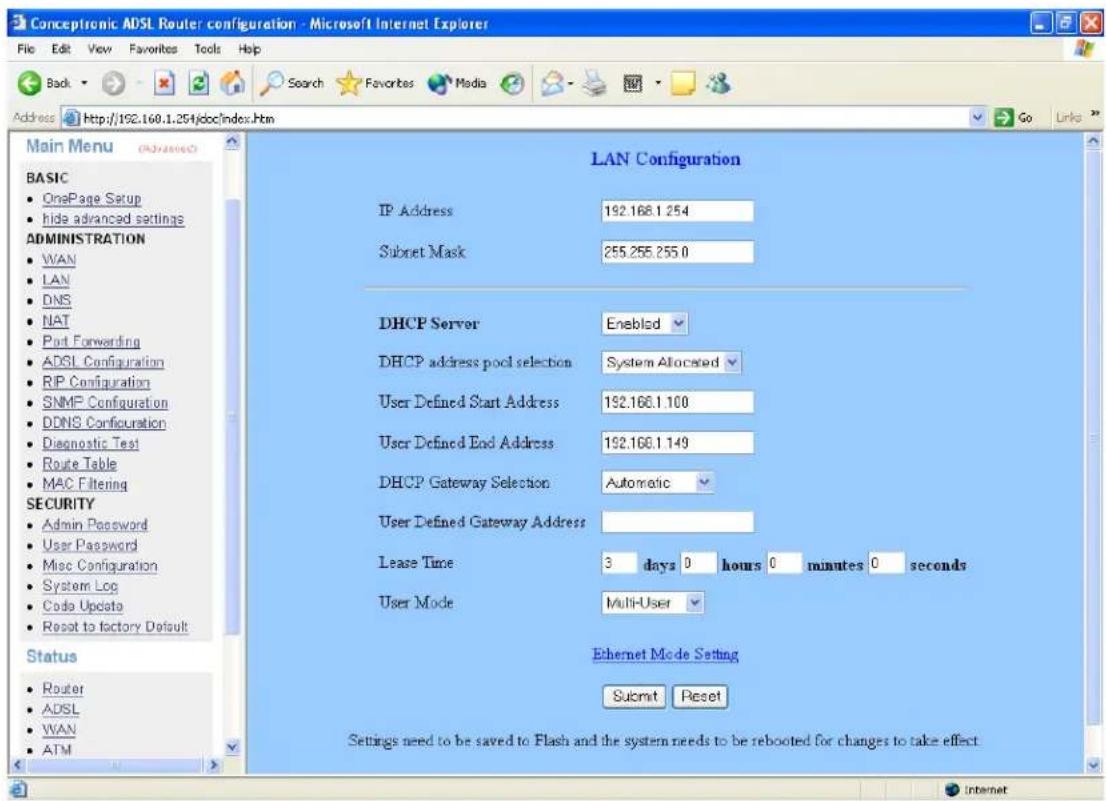
Task: Click the green Go button
Action: [x=1013, y=118]
